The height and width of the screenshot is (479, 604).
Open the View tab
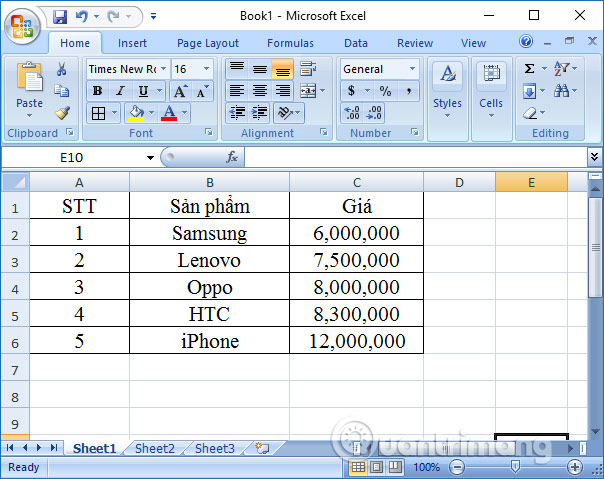(x=473, y=43)
